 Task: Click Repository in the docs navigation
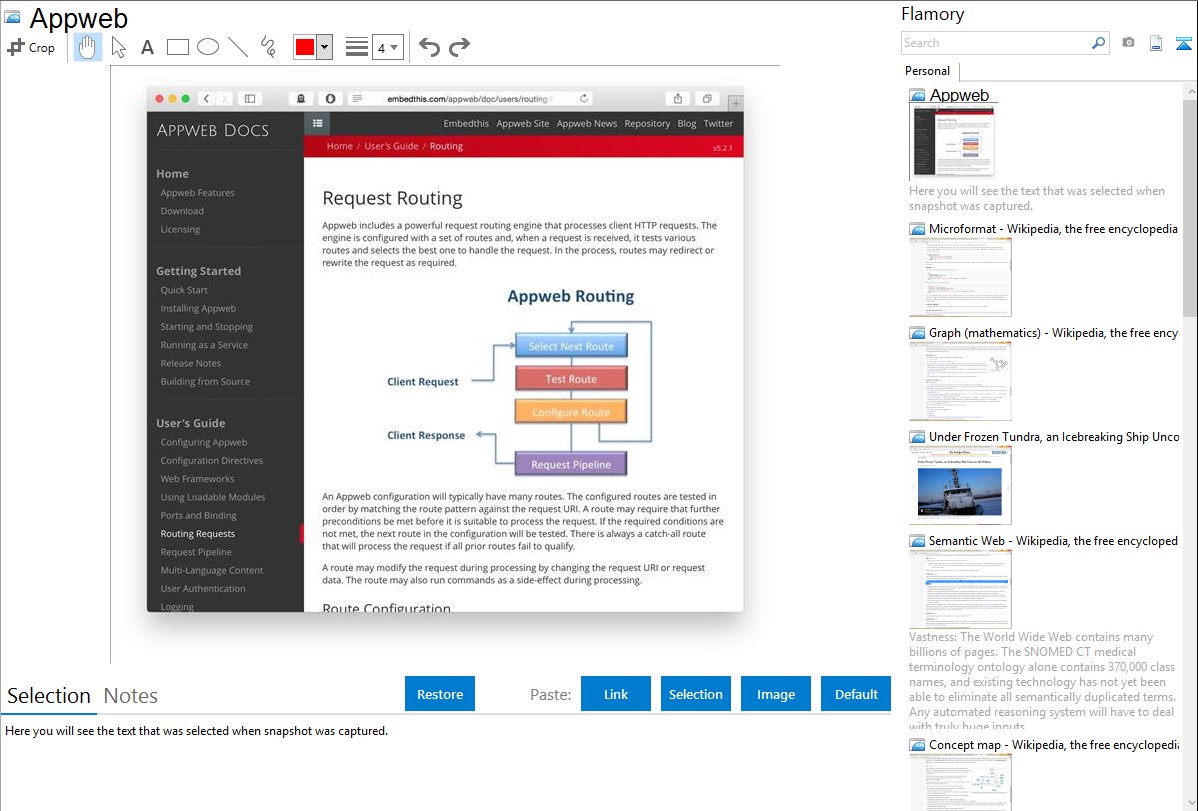647,123
